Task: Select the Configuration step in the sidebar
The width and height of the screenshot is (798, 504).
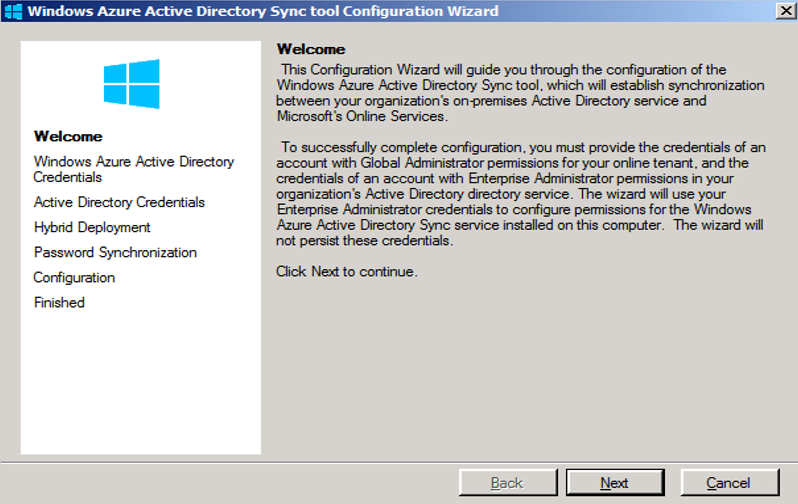Action: click(74, 277)
